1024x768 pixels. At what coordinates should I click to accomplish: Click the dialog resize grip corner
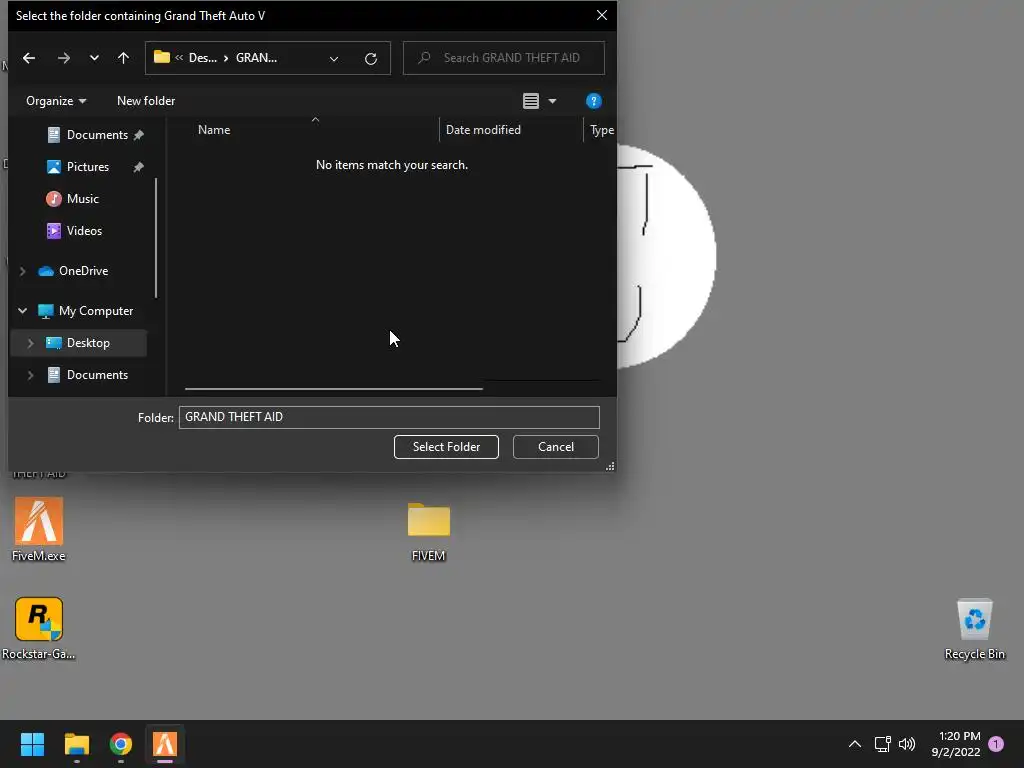(x=610, y=466)
